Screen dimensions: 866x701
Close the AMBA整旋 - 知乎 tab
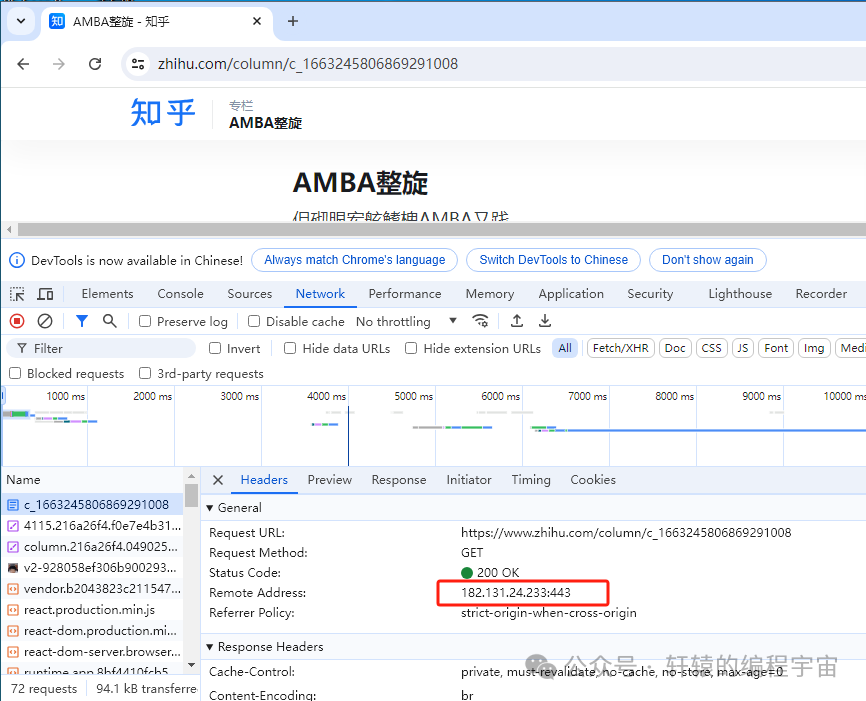pyautogui.click(x=257, y=21)
